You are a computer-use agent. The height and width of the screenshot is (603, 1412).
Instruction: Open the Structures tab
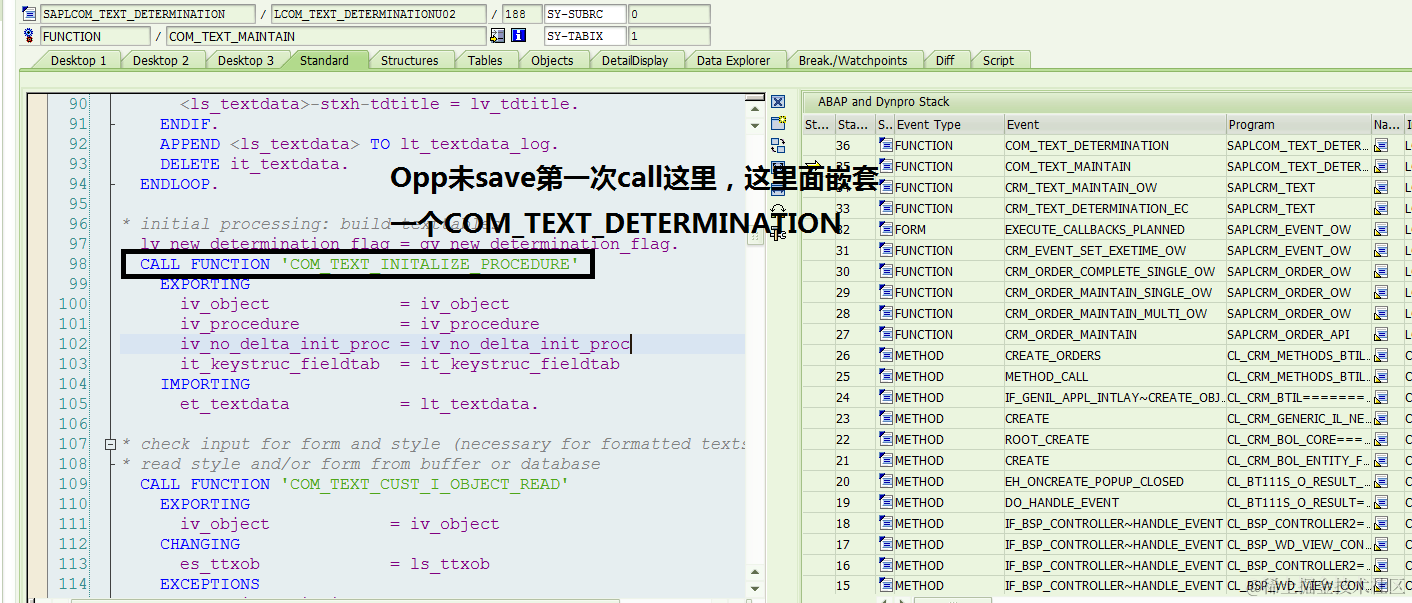409,61
